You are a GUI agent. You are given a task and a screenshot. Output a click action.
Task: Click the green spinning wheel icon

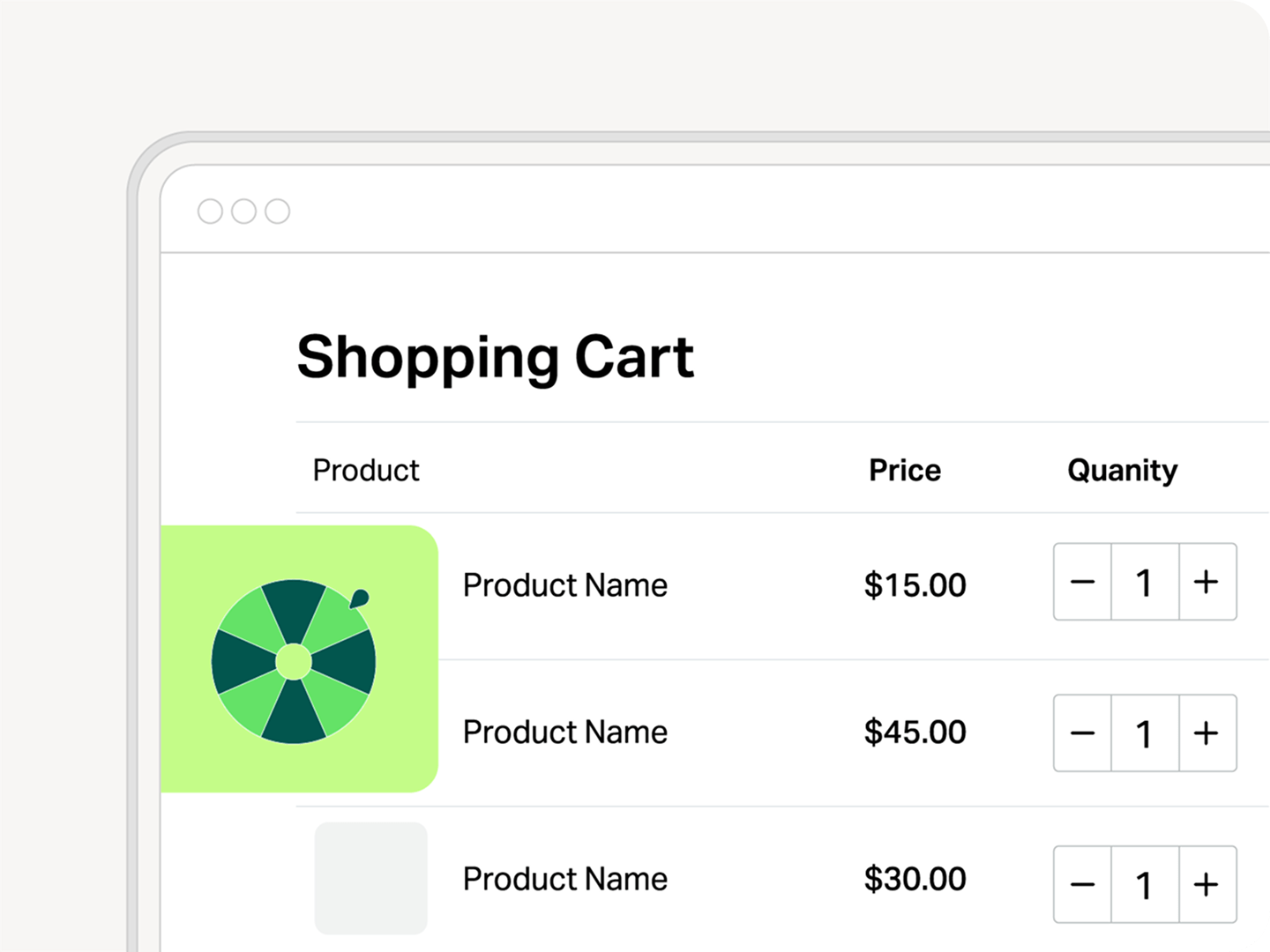[x=294, y=661]
